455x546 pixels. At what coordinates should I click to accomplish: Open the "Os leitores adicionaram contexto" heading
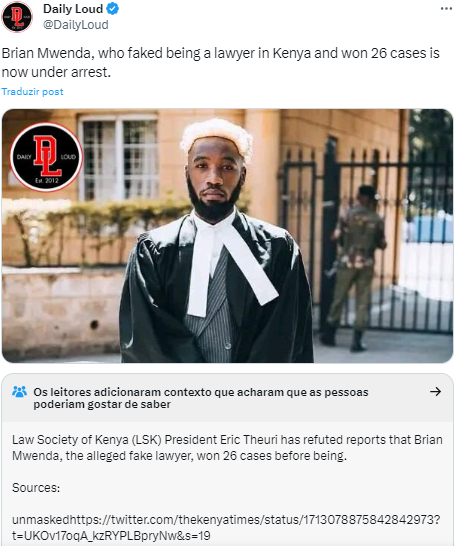coord(201,398)
